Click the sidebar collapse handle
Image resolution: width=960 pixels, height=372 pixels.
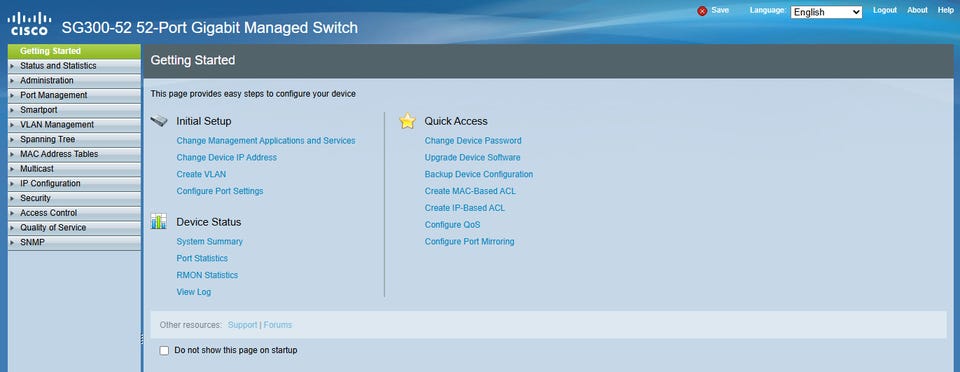(x=142, y=338)
